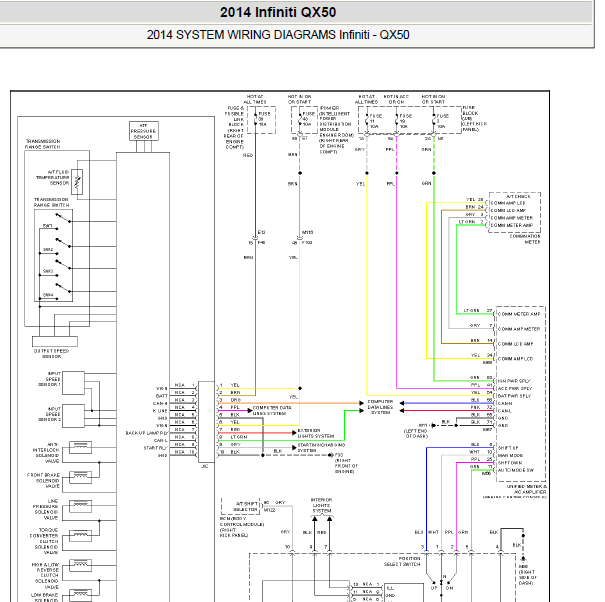Image resolution: width=605 pixels, height=602 pixels.
Task: Click the SW3 switch label
Action: click(x=48, y=271)
